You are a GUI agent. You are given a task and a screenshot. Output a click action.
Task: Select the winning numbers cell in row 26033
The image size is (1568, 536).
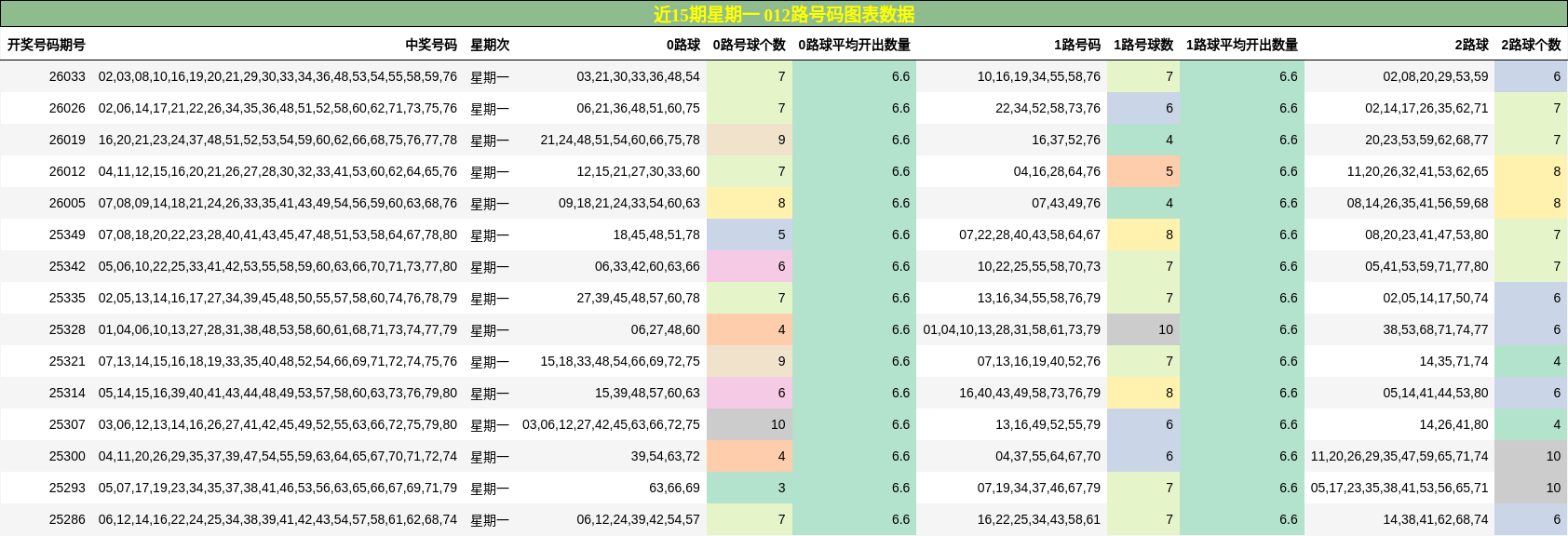click(x=277, y=76)
